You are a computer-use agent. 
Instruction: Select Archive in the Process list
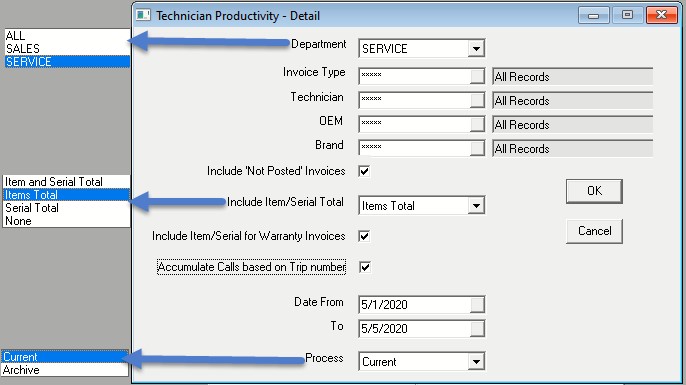65,370
